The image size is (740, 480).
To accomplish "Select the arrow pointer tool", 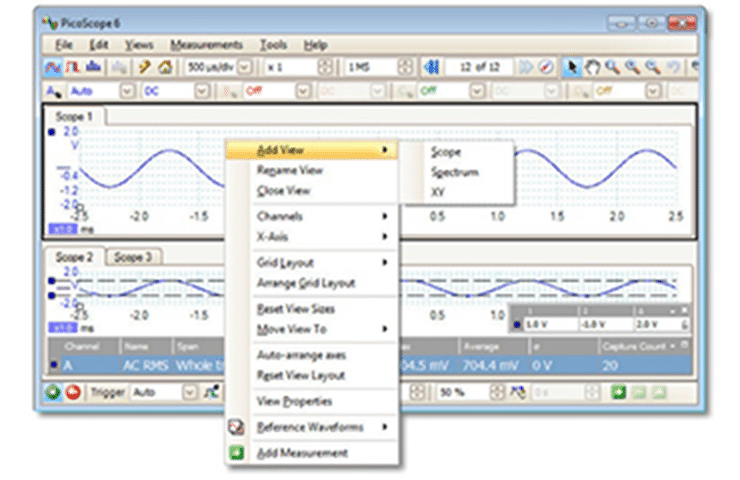I will coord(572,67).
